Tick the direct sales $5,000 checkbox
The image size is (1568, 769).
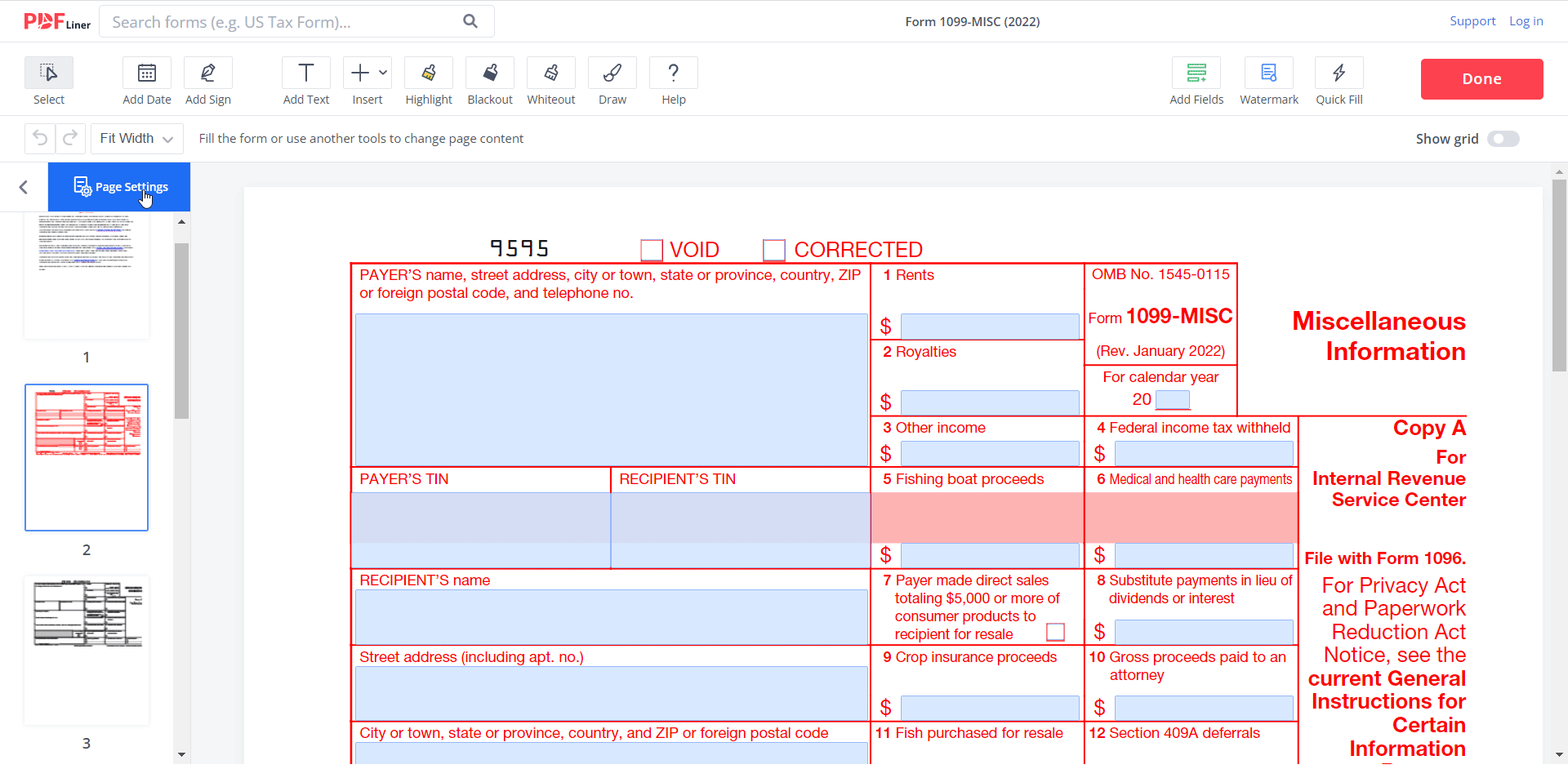(x=1055, y=632)
